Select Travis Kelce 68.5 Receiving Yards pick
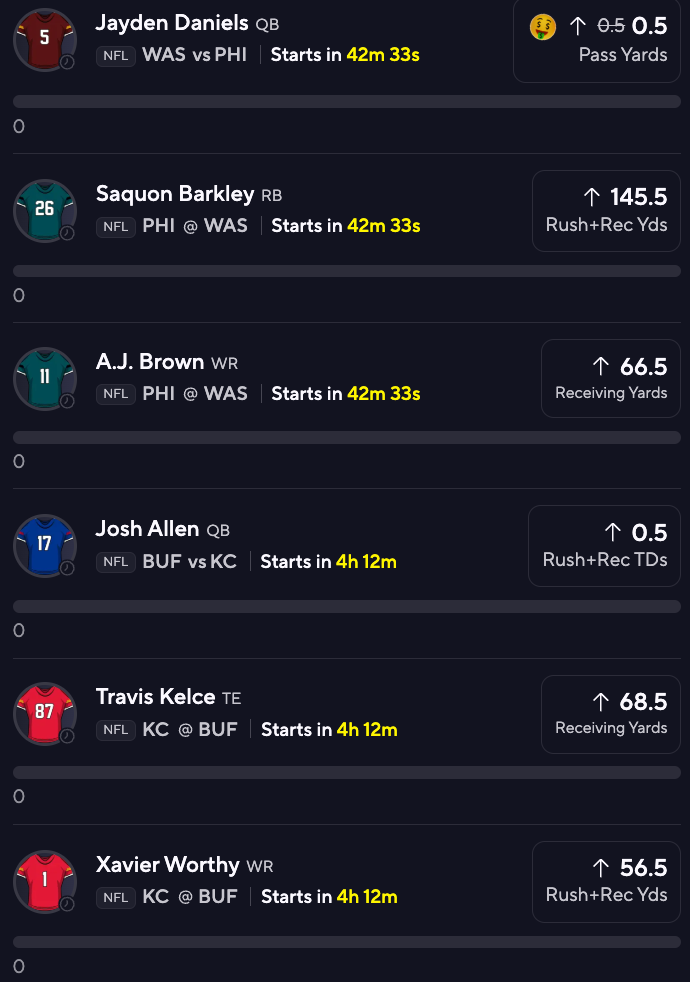Viewport: 690px width, 982px height. (610, 713)
